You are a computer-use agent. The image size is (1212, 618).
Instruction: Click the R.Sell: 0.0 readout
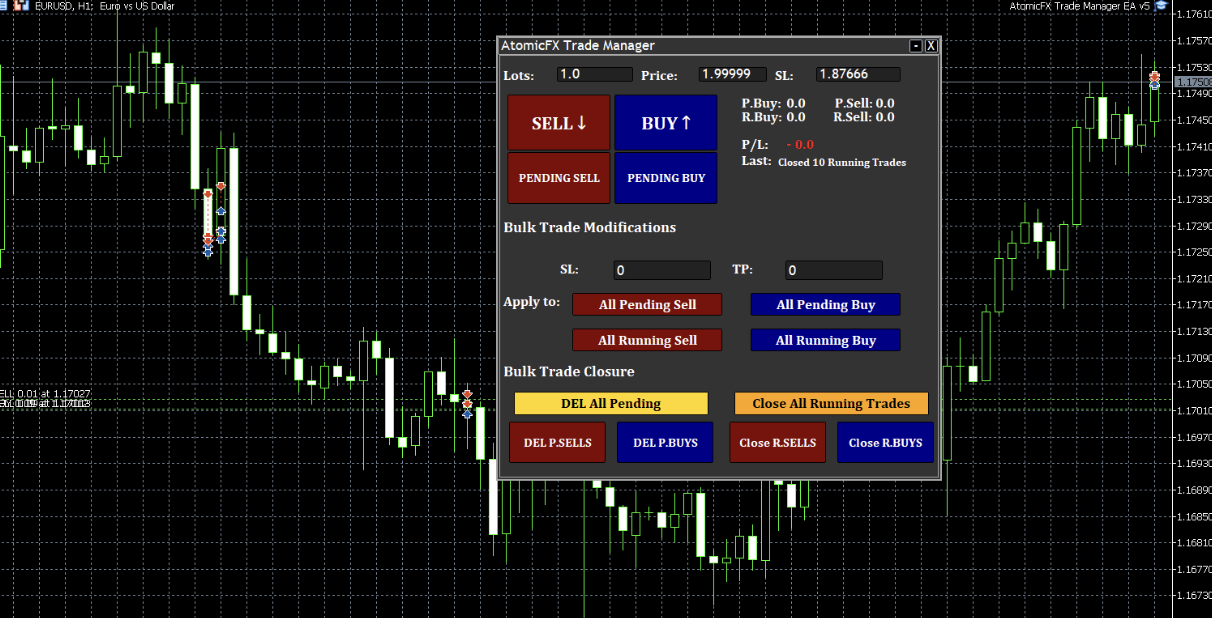[x=864, y=117]
